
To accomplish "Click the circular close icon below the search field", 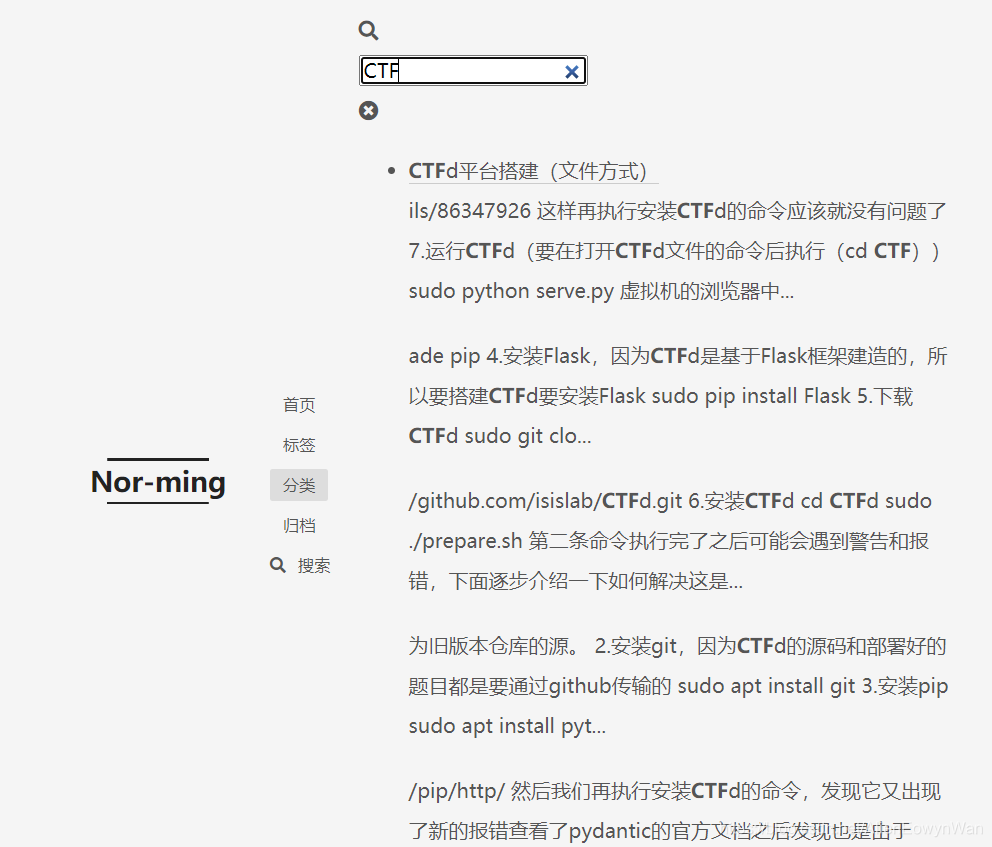I will click(368, 110).
